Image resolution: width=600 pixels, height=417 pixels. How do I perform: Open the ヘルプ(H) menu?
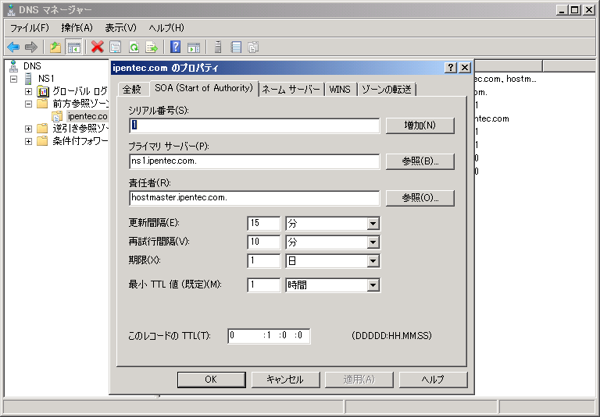[166, 28]
